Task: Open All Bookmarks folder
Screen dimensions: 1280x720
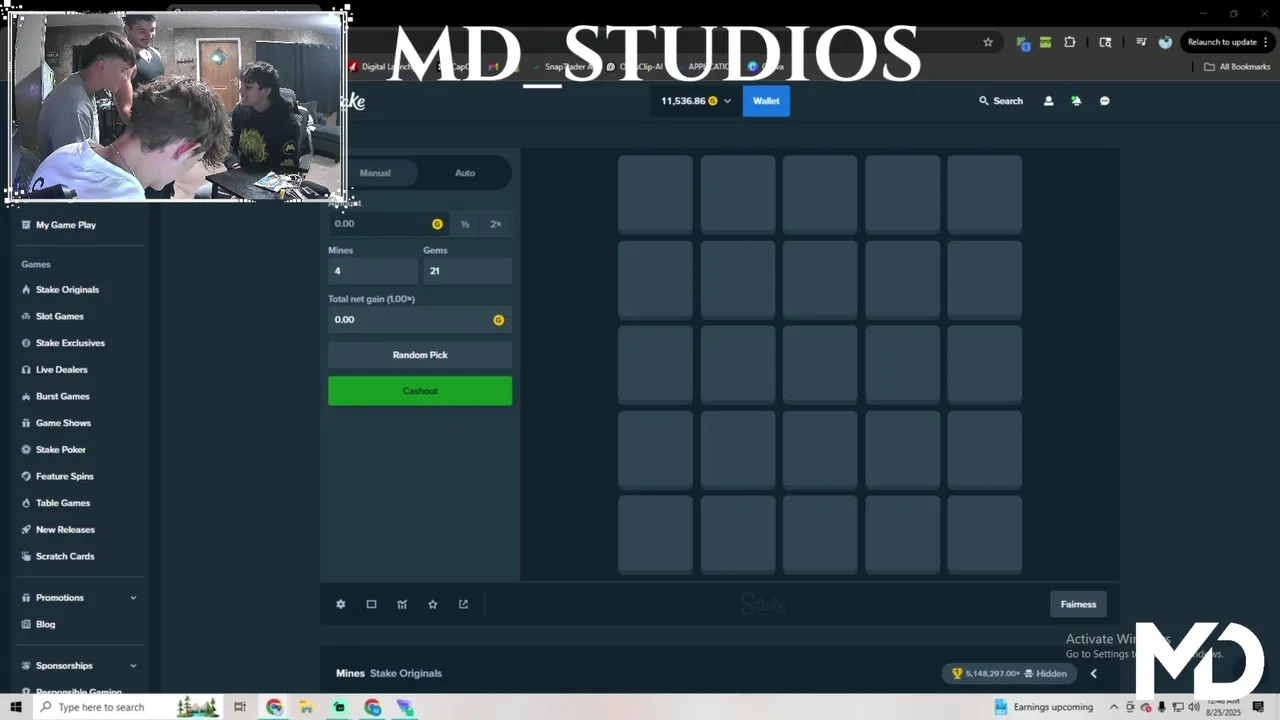Action: 1237,67
